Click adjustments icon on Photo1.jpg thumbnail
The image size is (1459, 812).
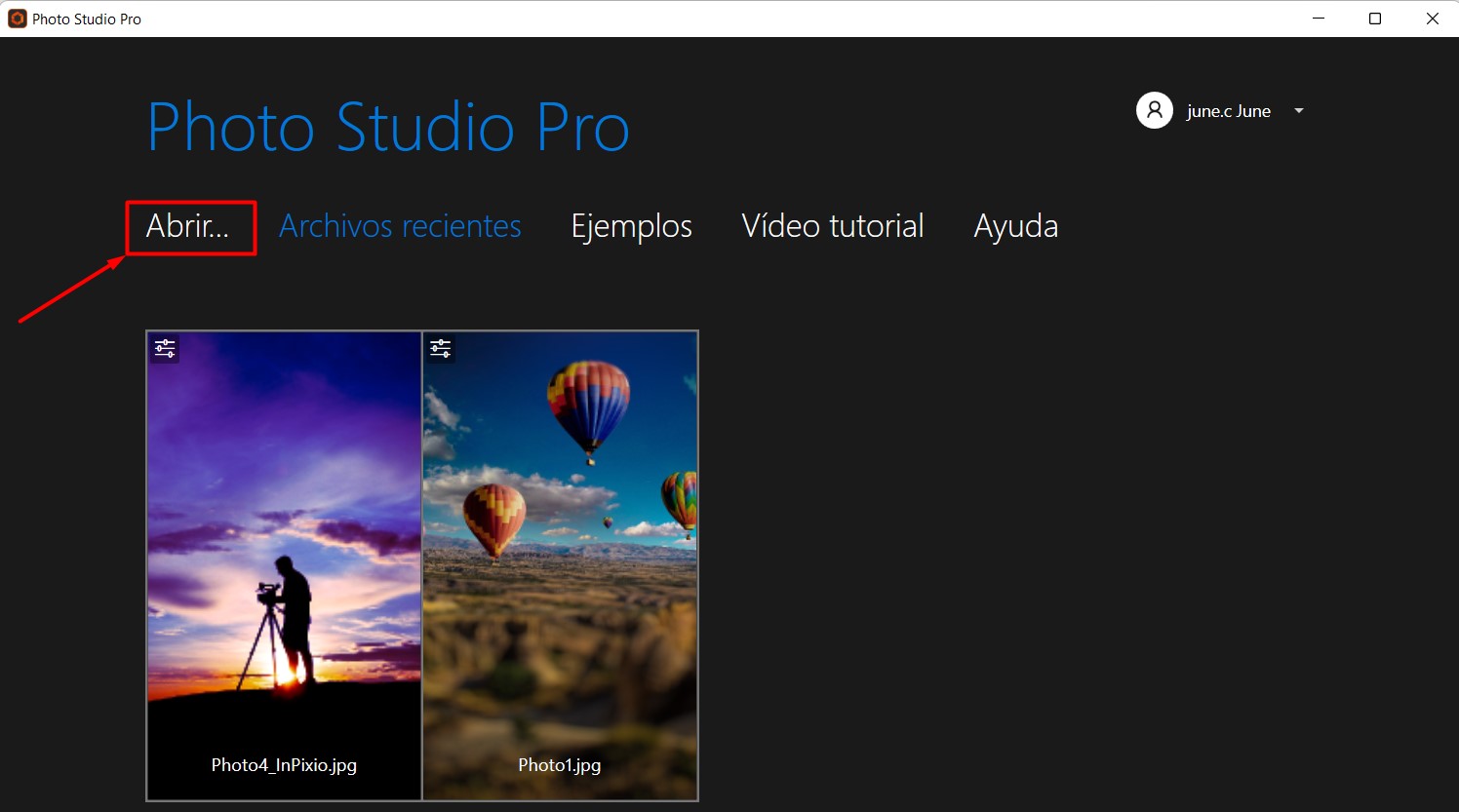[x=441, y=348]
